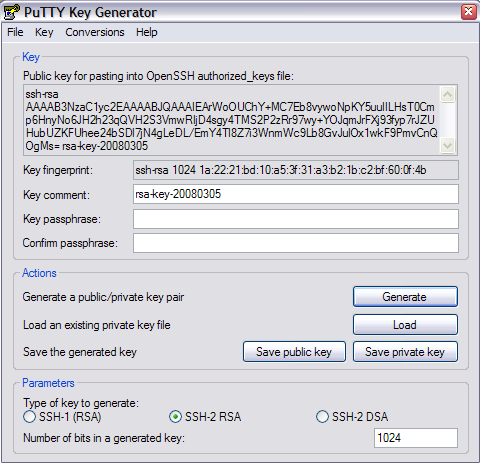The image size is (480, 463).
Task: Click the 'Save the generated key' label
Action: (80, 352)
